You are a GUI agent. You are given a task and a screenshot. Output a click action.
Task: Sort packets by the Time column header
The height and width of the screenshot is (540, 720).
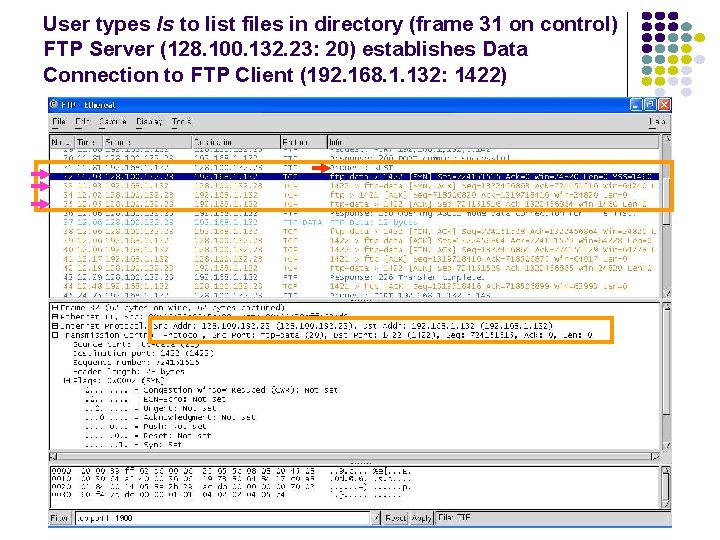89,142
